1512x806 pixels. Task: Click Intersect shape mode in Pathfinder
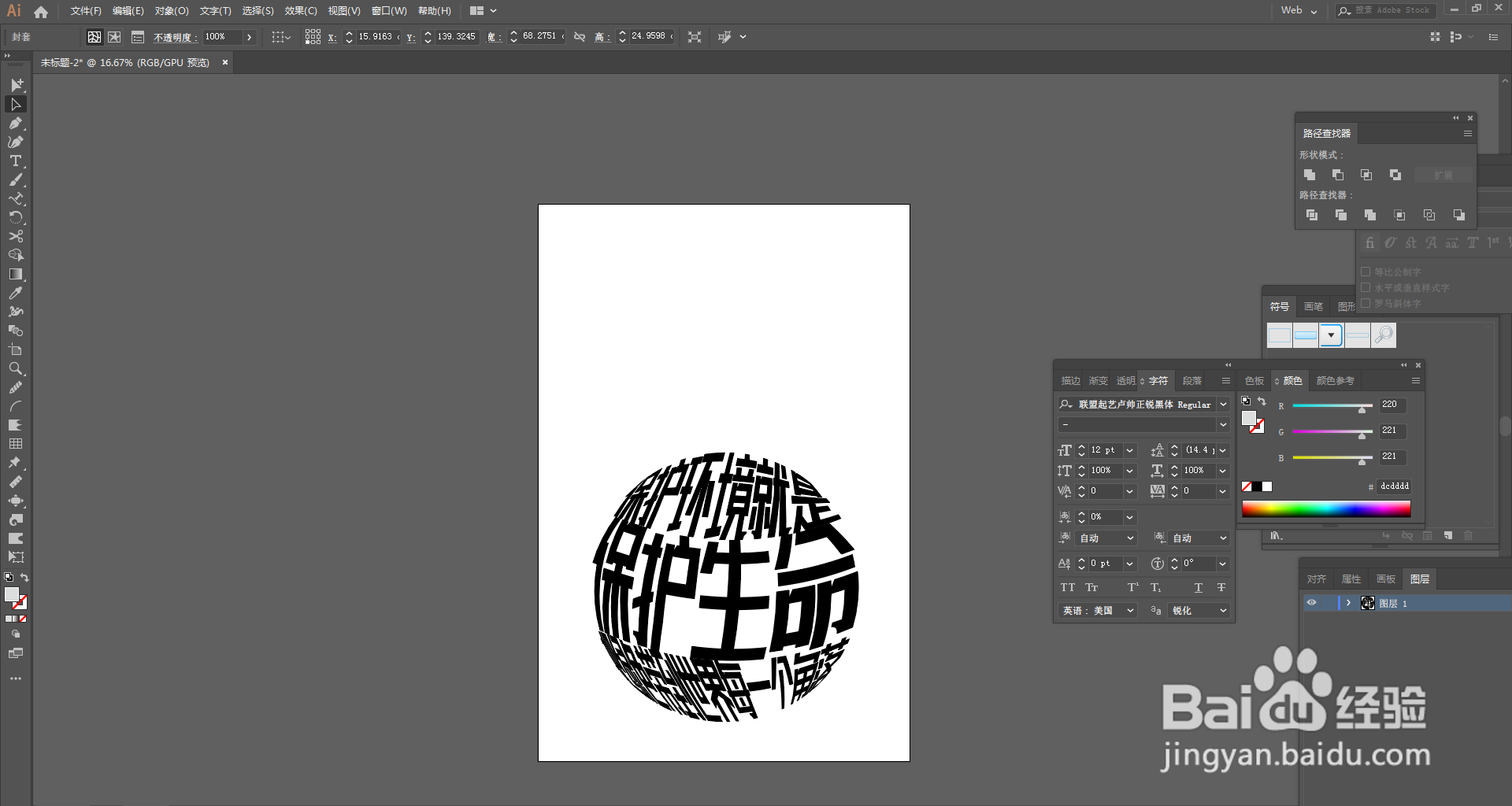1366,175
